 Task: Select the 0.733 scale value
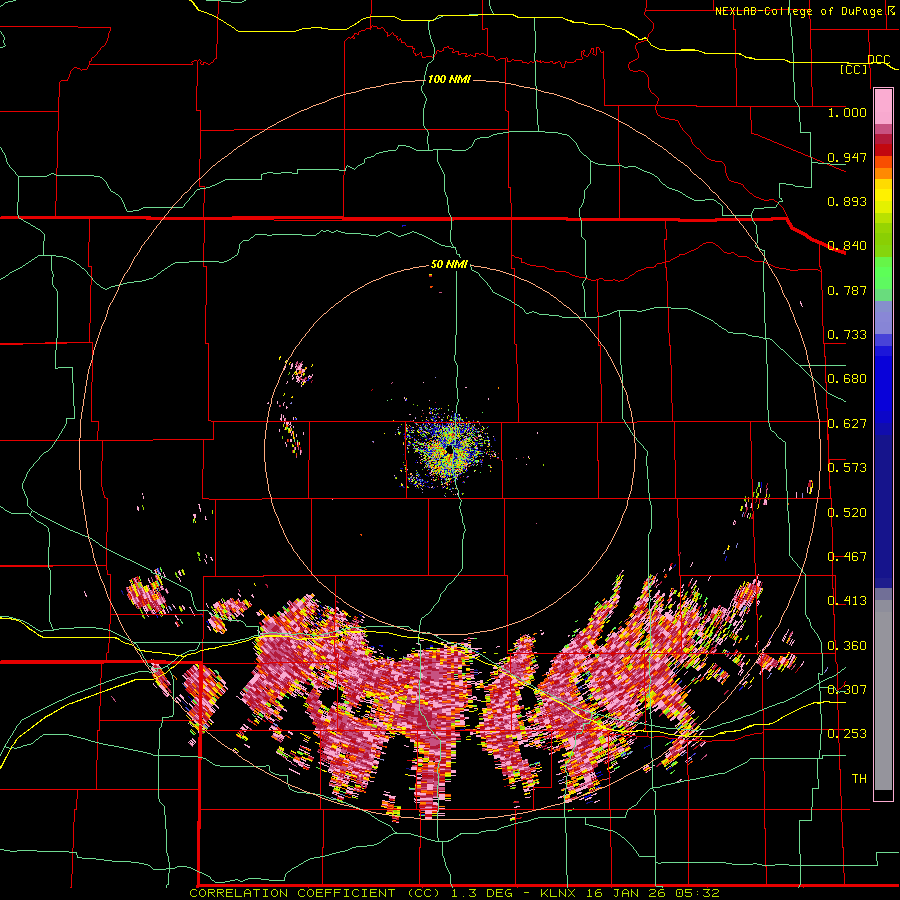(x=847, y=335)
